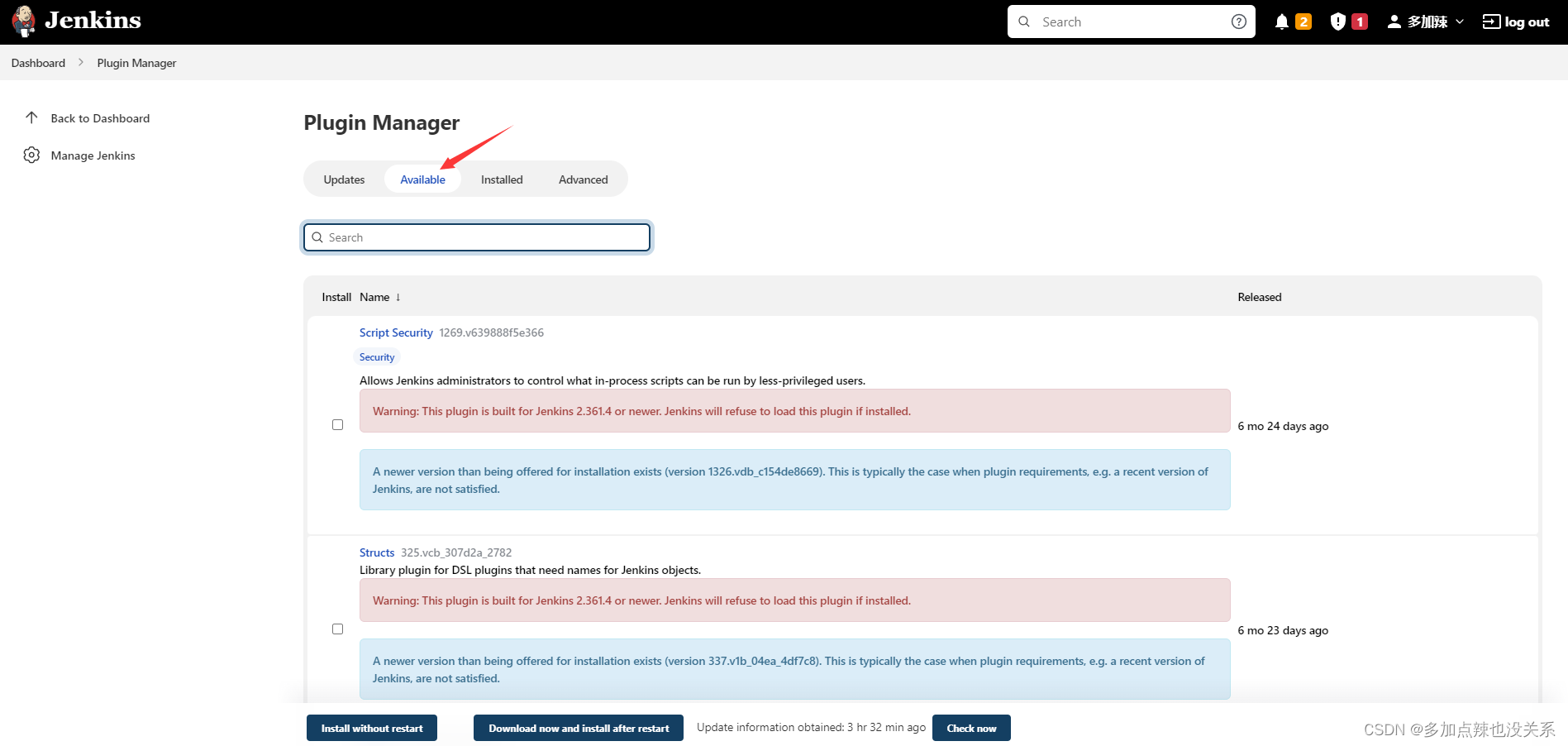Screen dimensions: 1568x746
Task: Sort plugins by Name column
Action: (374, 297)
